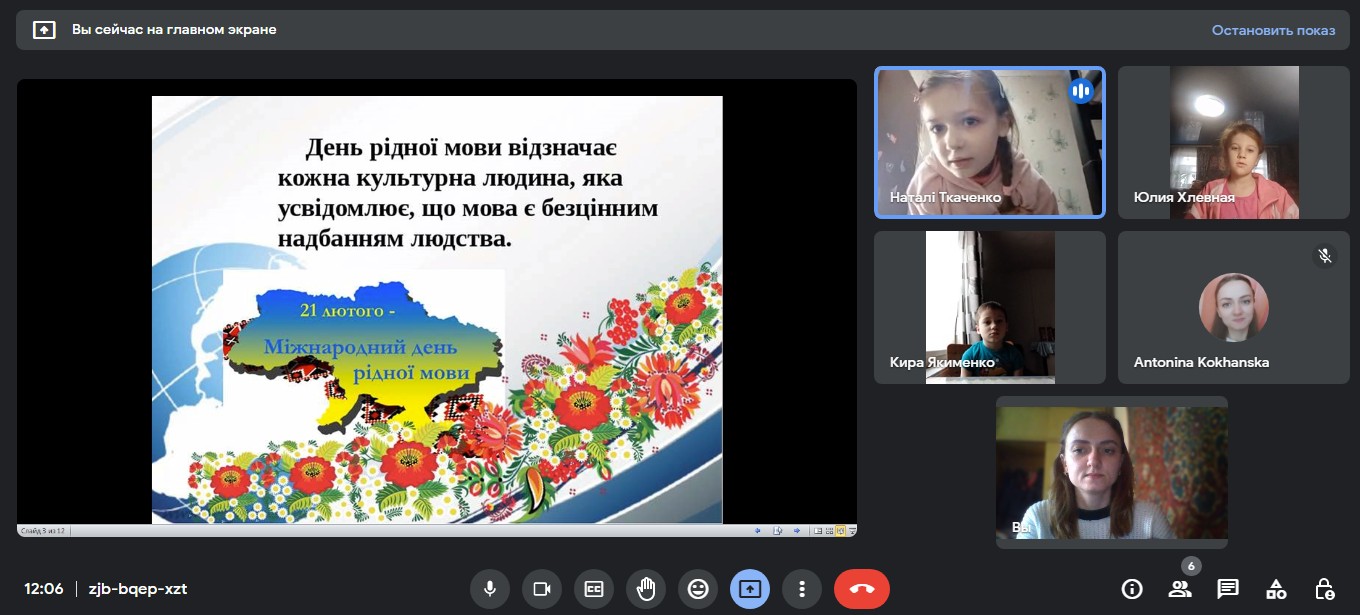Open the emoji reactions picker
The width and height of the screenshot is (1360, 615).
(x=698, y=589)
